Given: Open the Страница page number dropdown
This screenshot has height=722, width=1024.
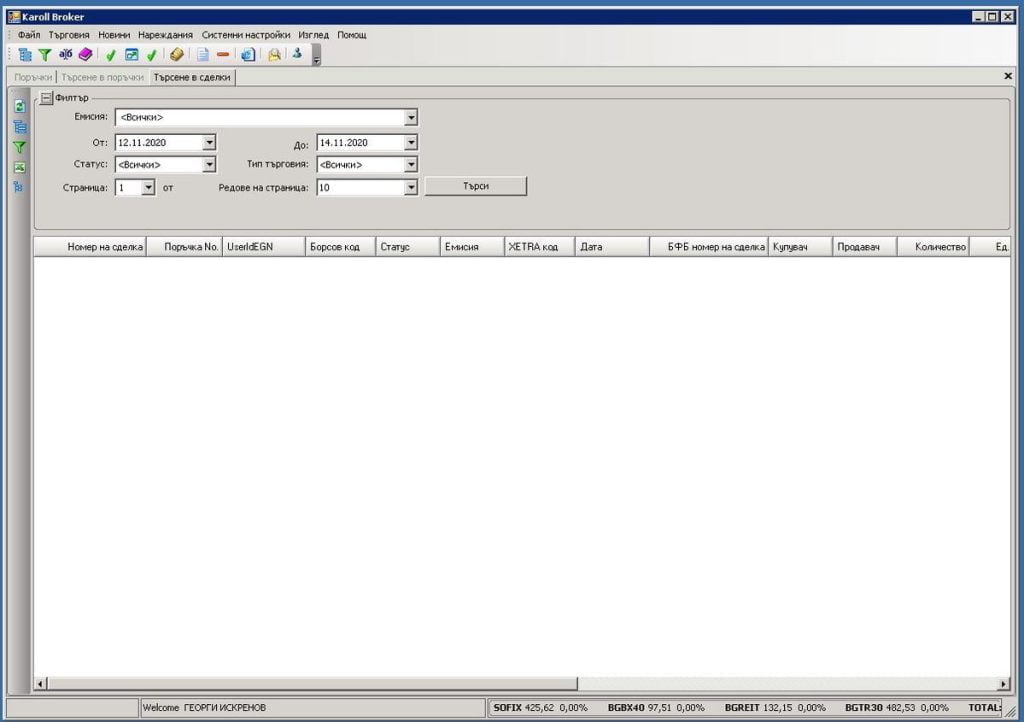Looking at the screenshot, I should [148, 187].
